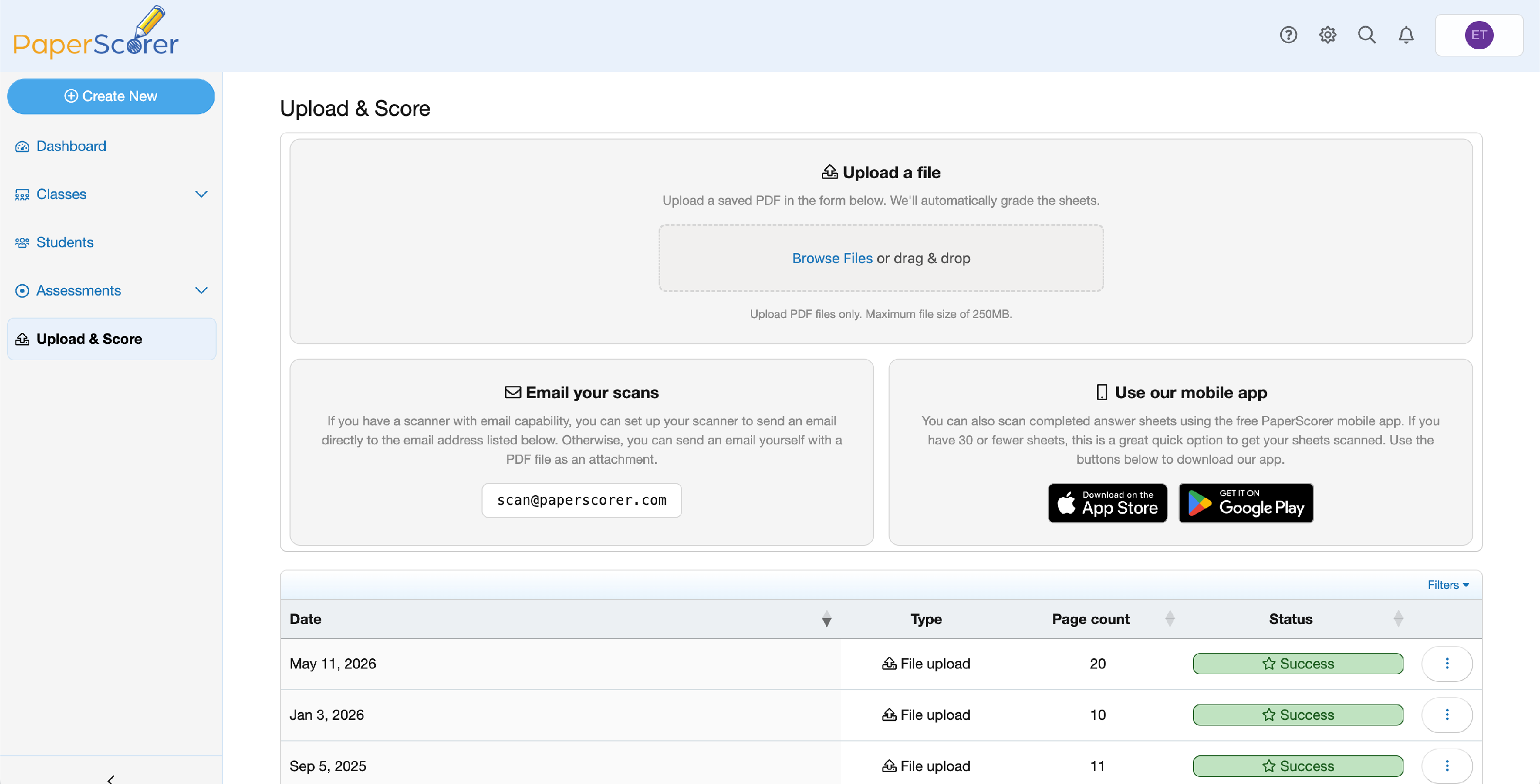Viewport: 1540px width, 784px height.
Task: Click the Upload a file heading
Action: [880, 173]
